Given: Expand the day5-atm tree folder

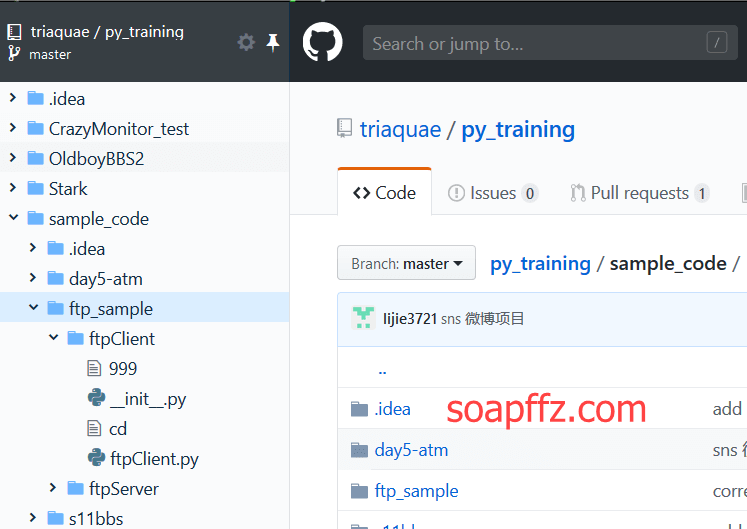Looking at the screenshot, I should tap(33, 278).
